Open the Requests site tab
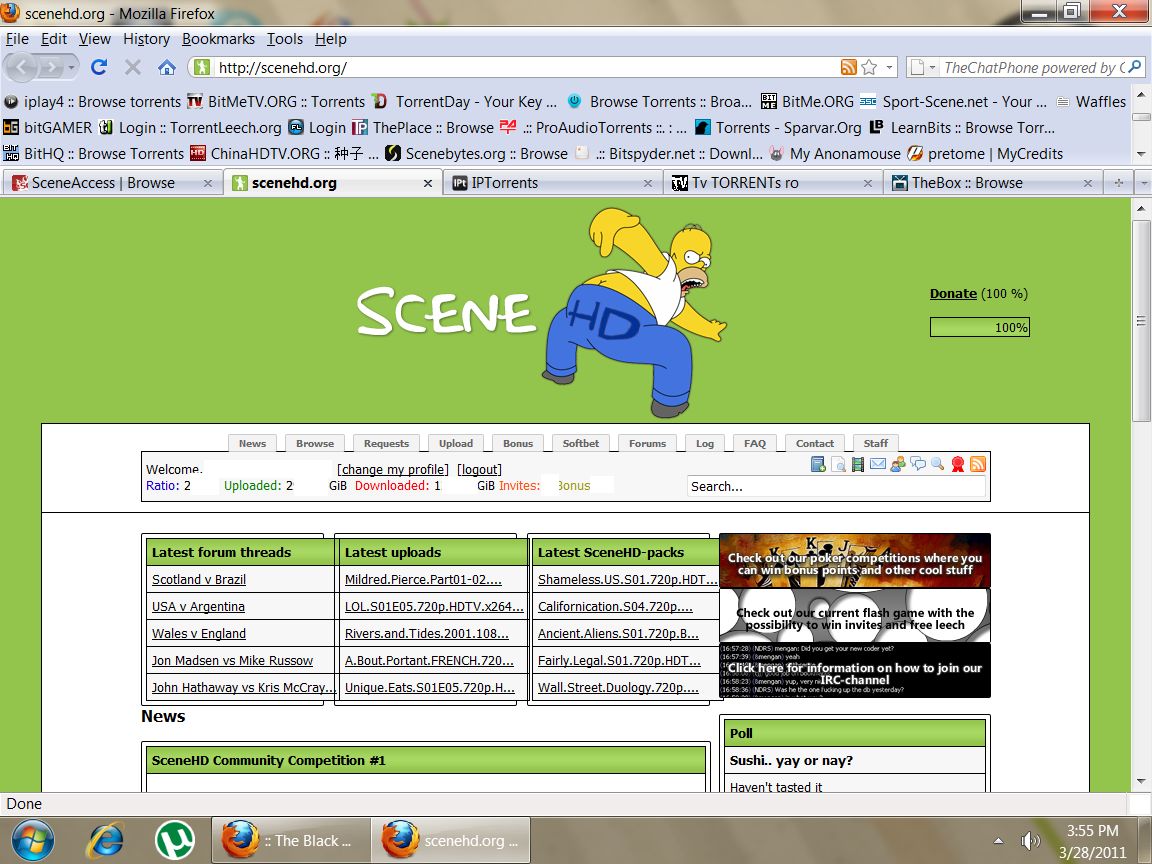The height and width of the screenshot is (864, 1152). point(386,443)
